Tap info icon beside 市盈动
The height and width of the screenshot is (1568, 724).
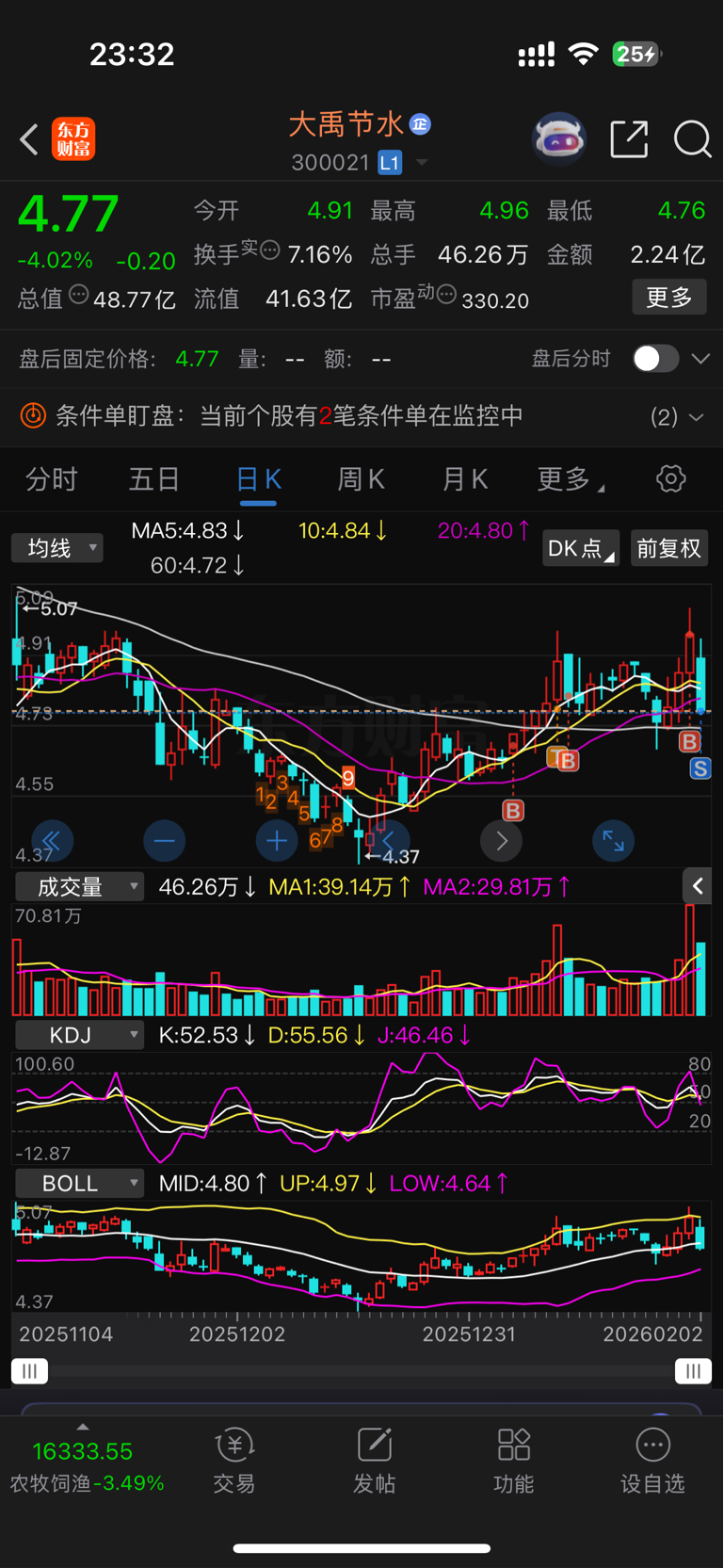[446, 296]
